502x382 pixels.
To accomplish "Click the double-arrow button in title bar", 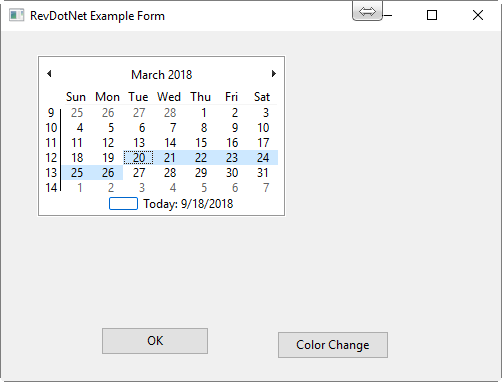I will click(367, 12).
